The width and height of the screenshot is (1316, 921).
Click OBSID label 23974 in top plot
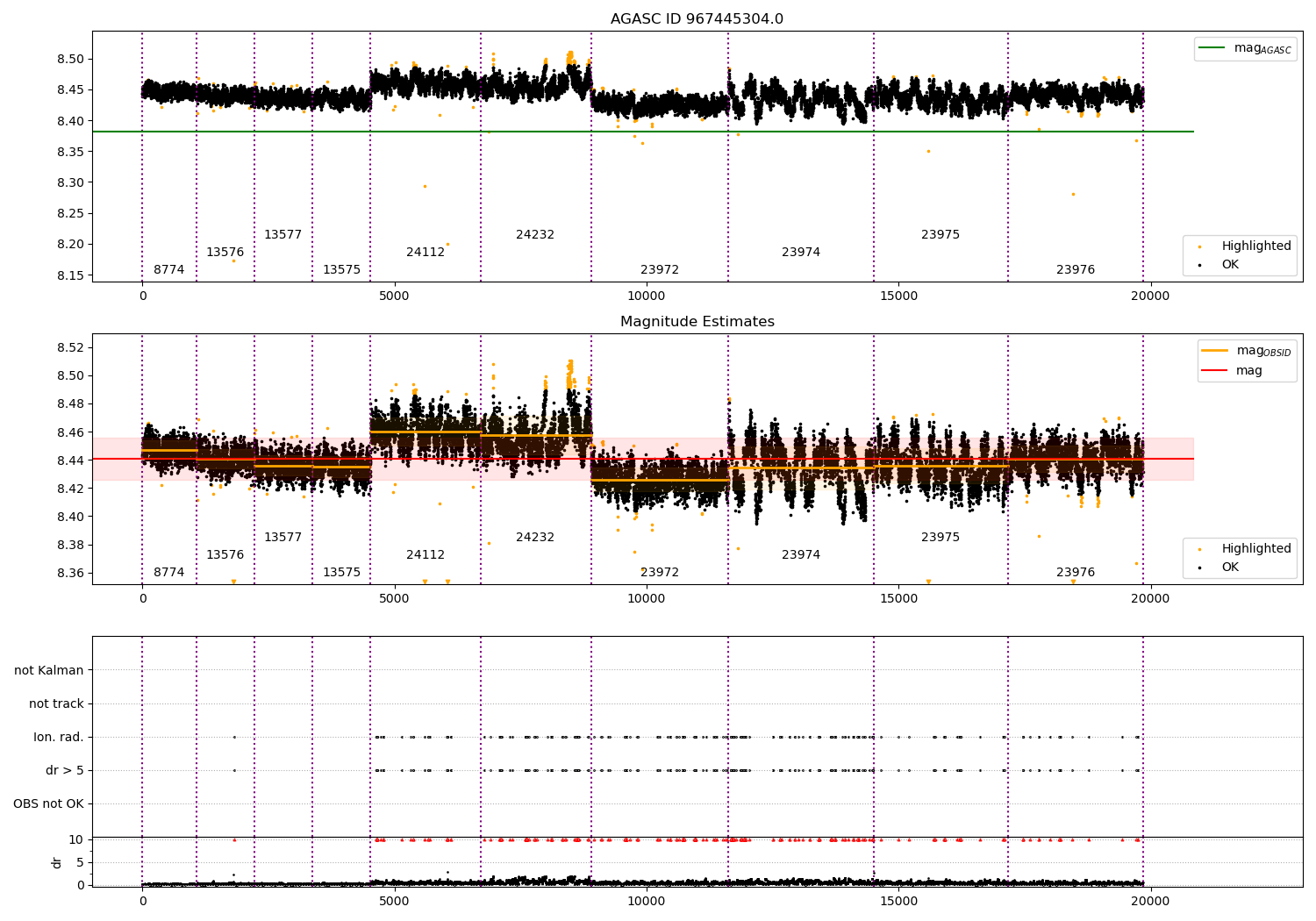coord(801,253)
